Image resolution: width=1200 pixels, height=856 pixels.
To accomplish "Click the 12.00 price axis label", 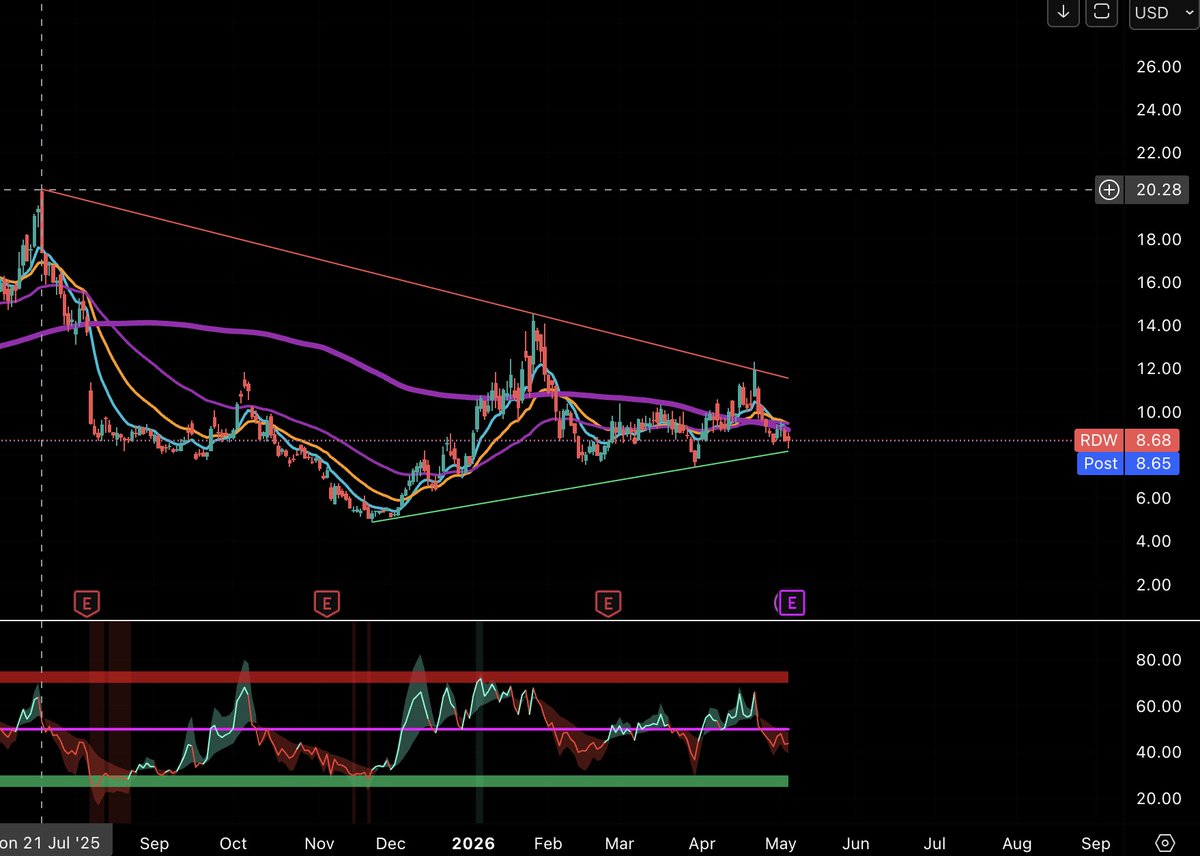I will [1158, 368].
